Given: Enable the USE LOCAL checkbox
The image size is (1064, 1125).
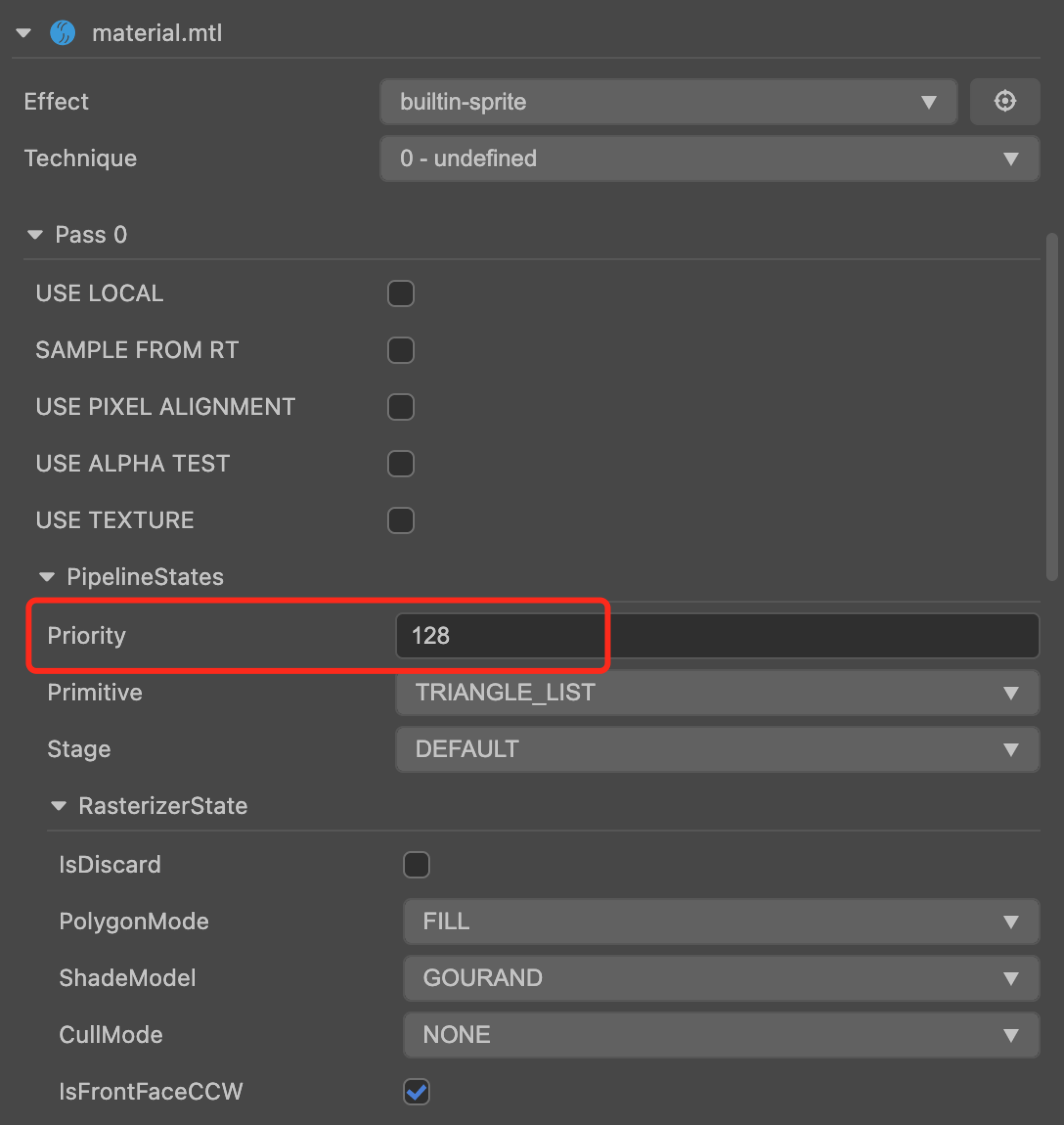Looking at the screenshot, I should (400, 293).
